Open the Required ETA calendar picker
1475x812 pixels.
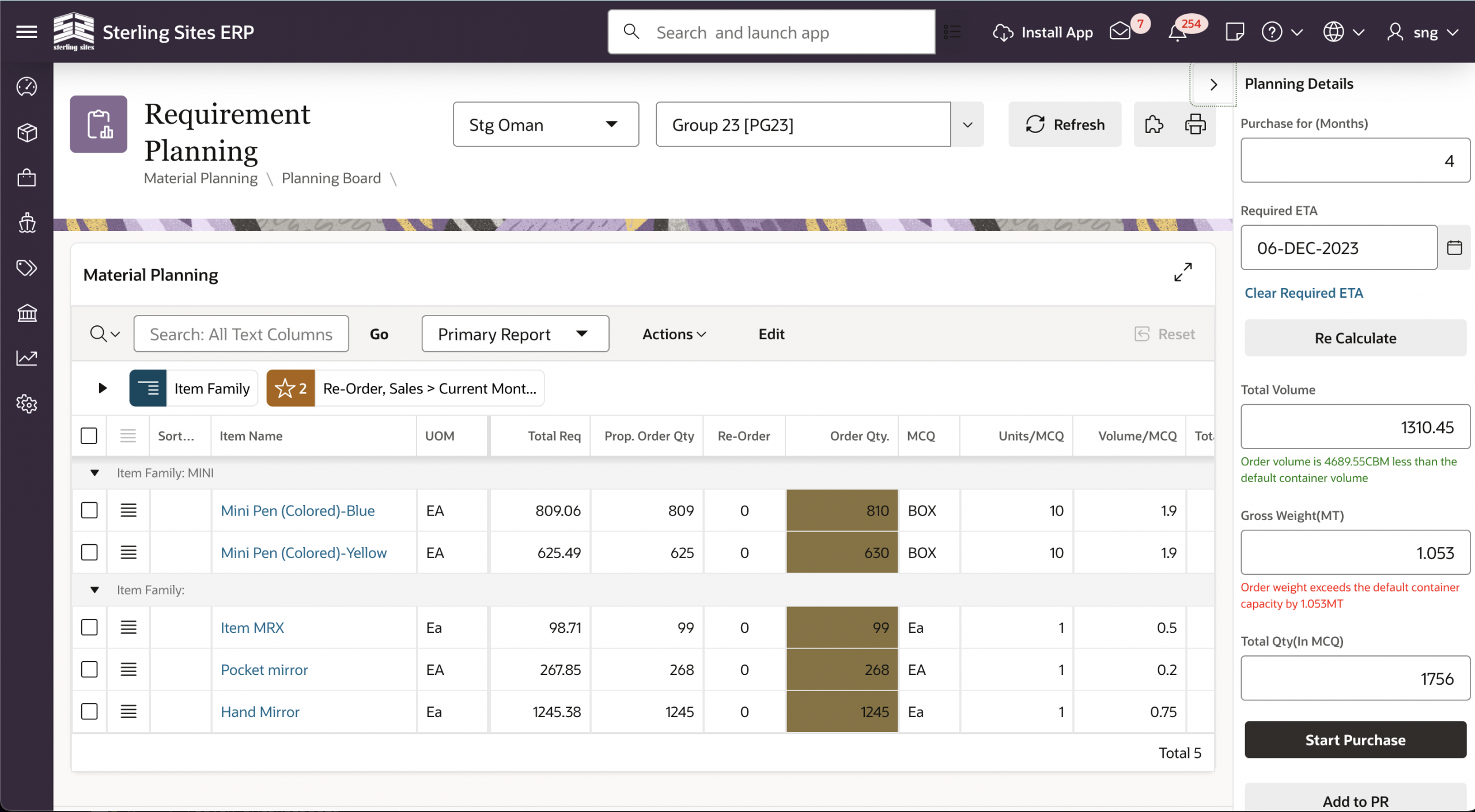(1454, 247)
